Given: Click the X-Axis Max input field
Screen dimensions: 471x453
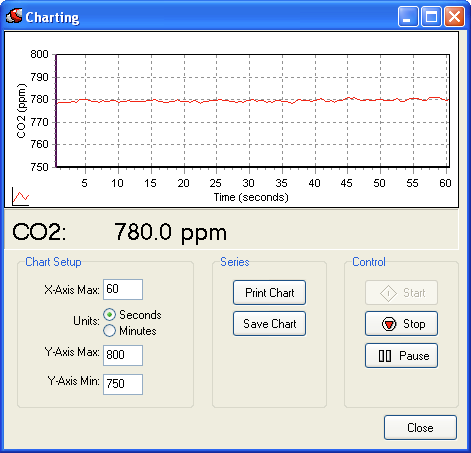Looking at the screenshot, I should click(123, 289).
